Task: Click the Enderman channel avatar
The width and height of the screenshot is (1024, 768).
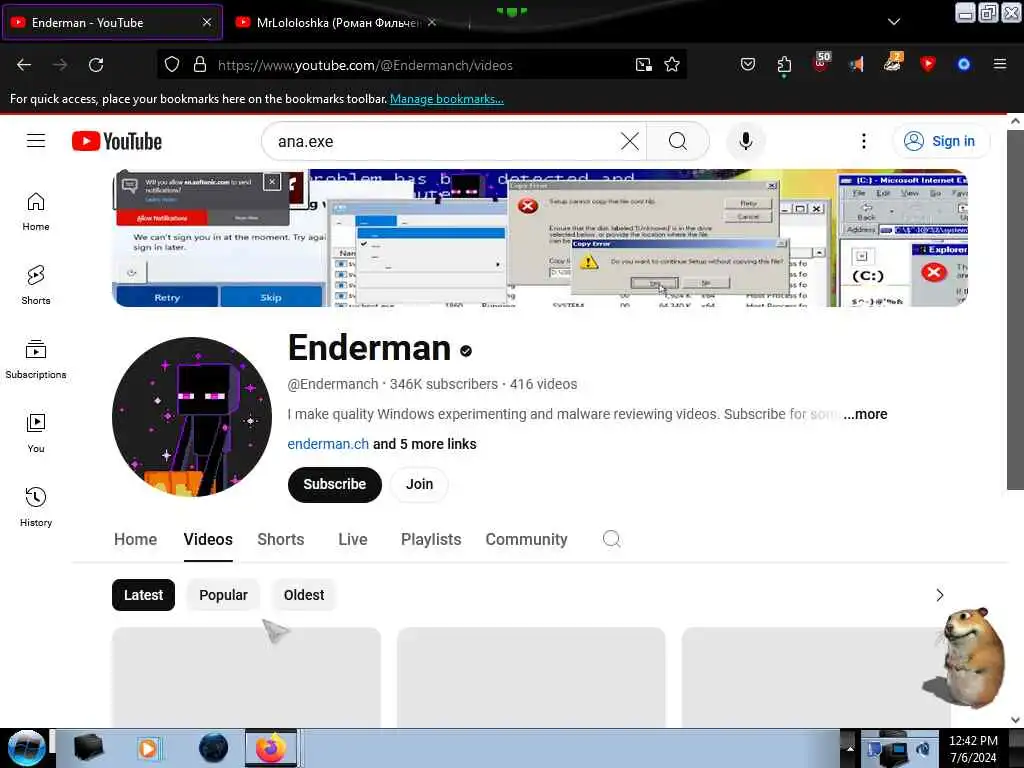Action: coord(192,417)
